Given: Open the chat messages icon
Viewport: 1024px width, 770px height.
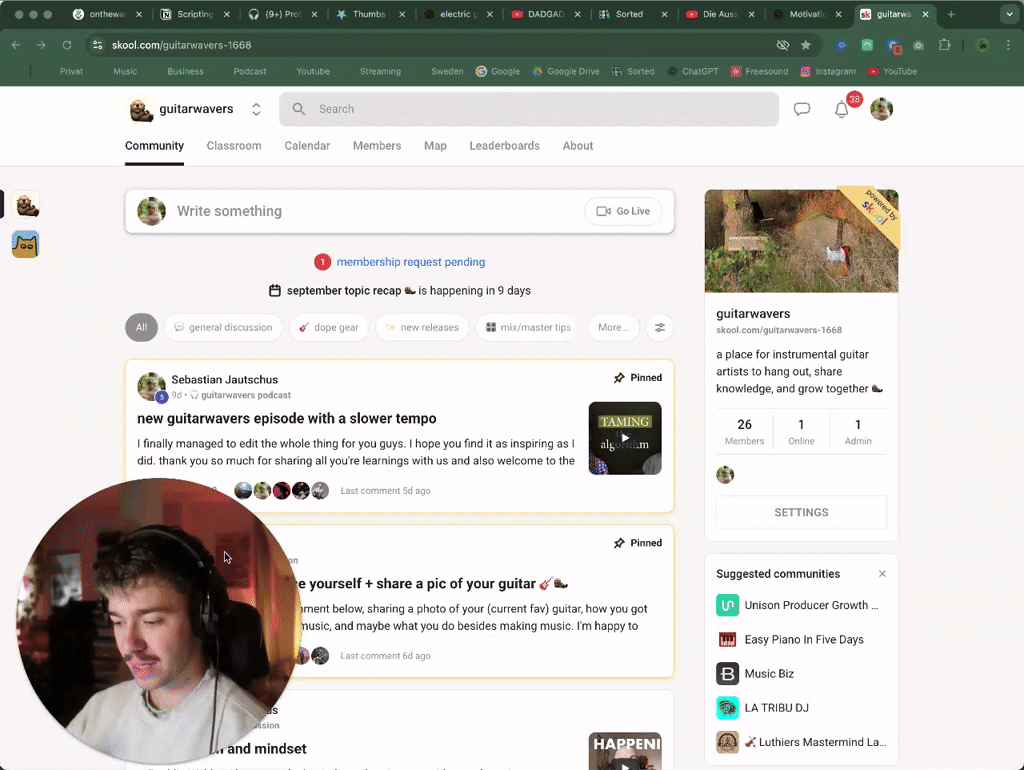Looking at the screenshot, I should (801, 109).
